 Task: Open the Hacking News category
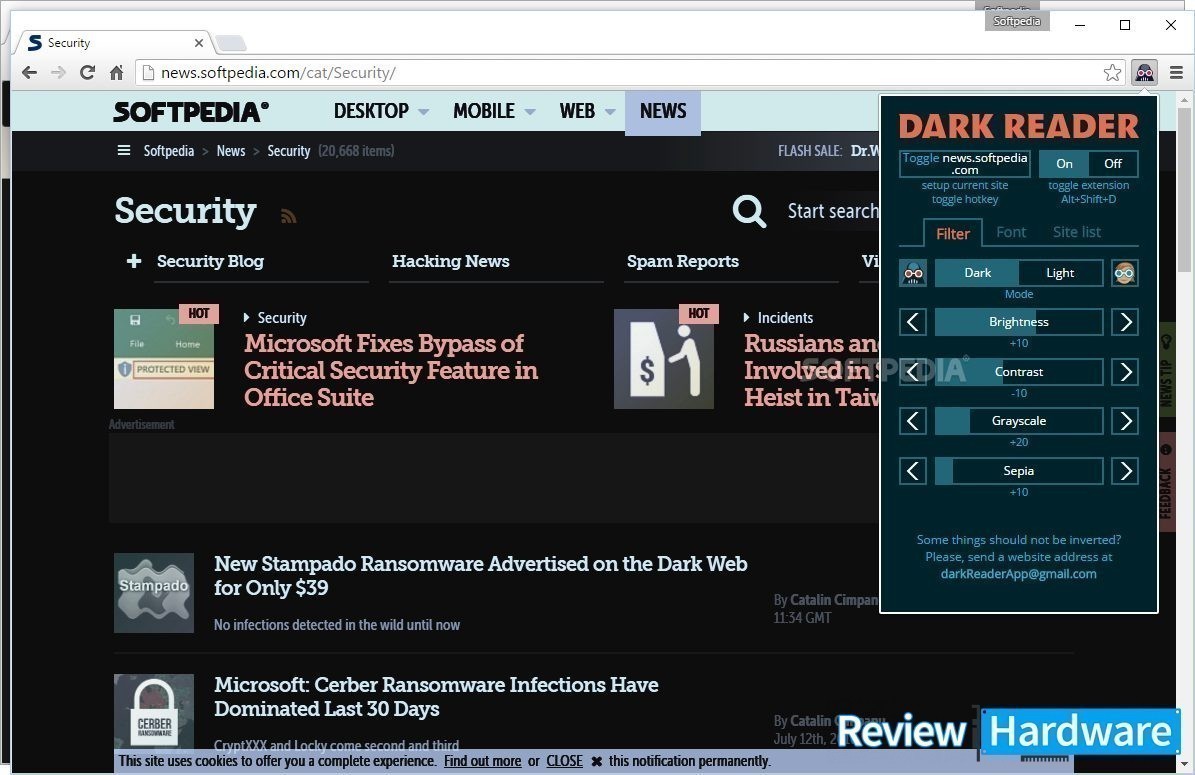point(450,261)
